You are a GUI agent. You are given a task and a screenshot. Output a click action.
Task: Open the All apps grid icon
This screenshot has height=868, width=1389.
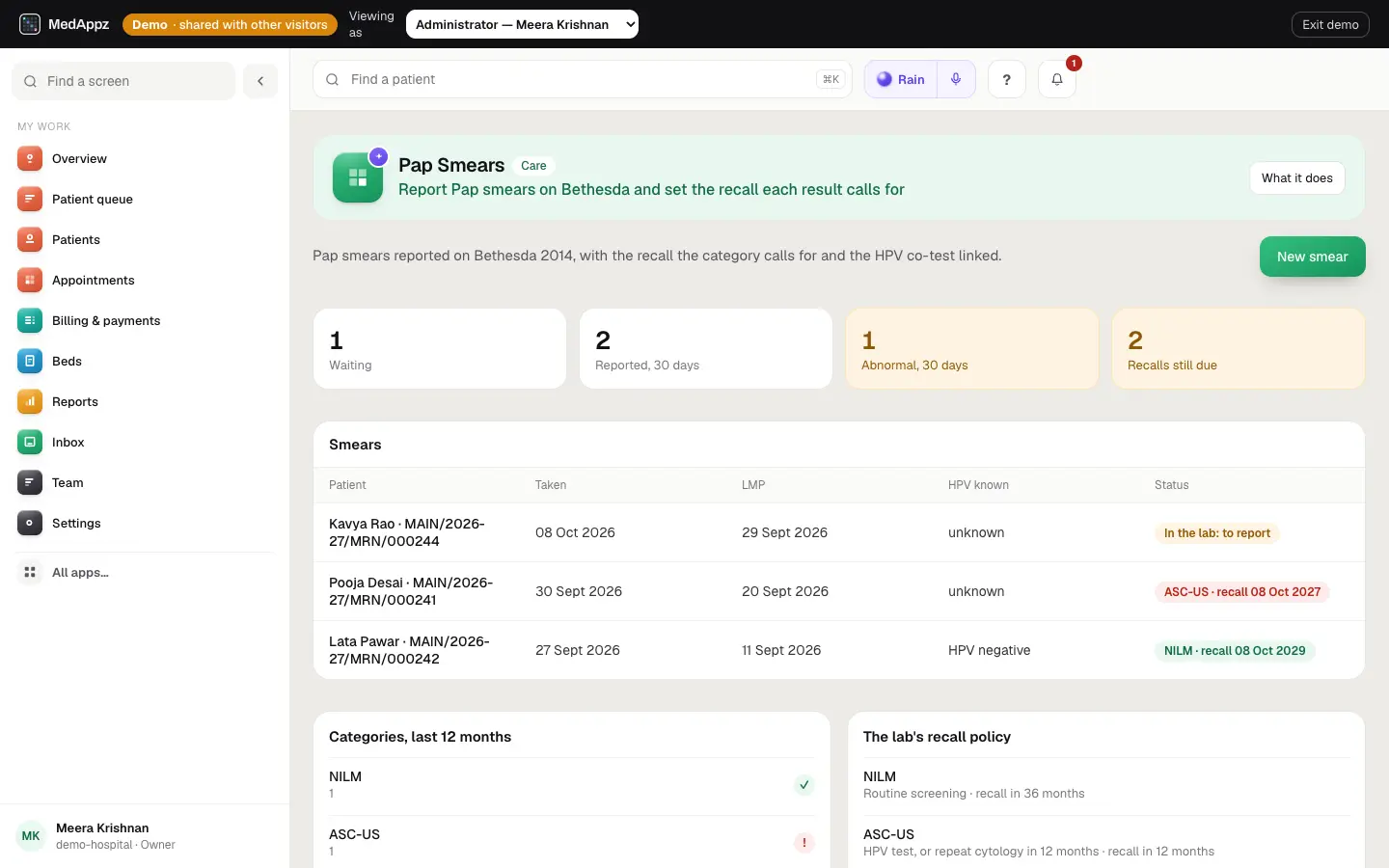[x=30, y=573]
